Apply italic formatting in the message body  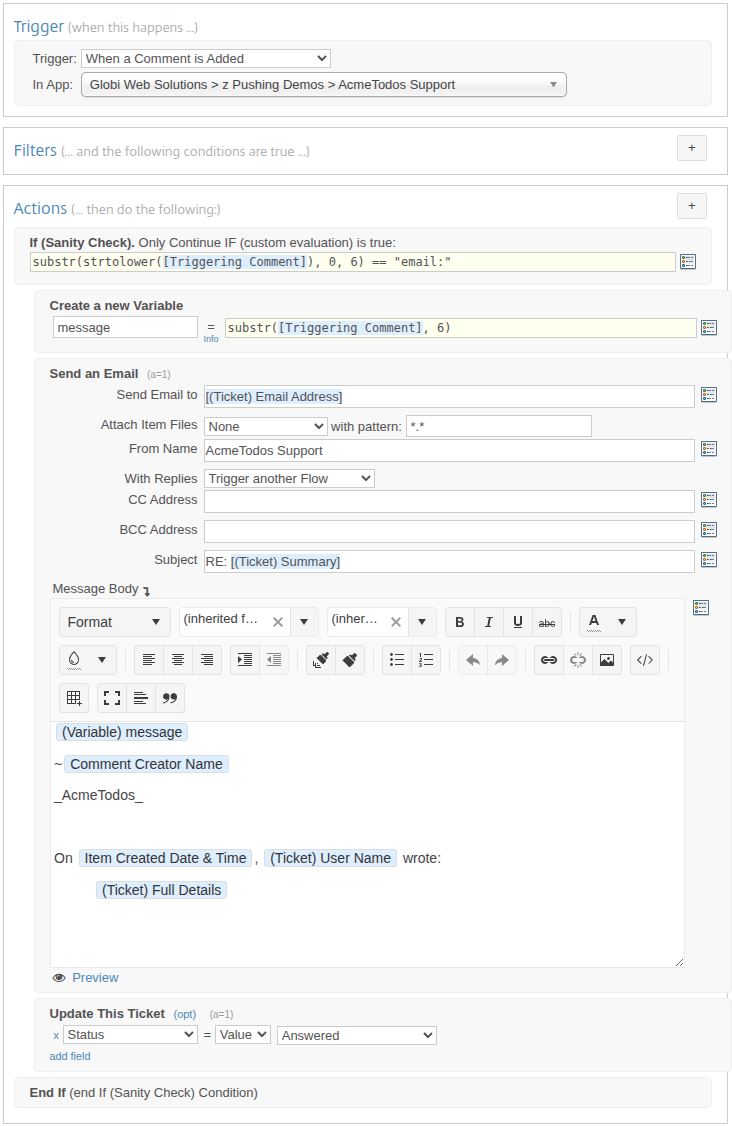(488, 622)
